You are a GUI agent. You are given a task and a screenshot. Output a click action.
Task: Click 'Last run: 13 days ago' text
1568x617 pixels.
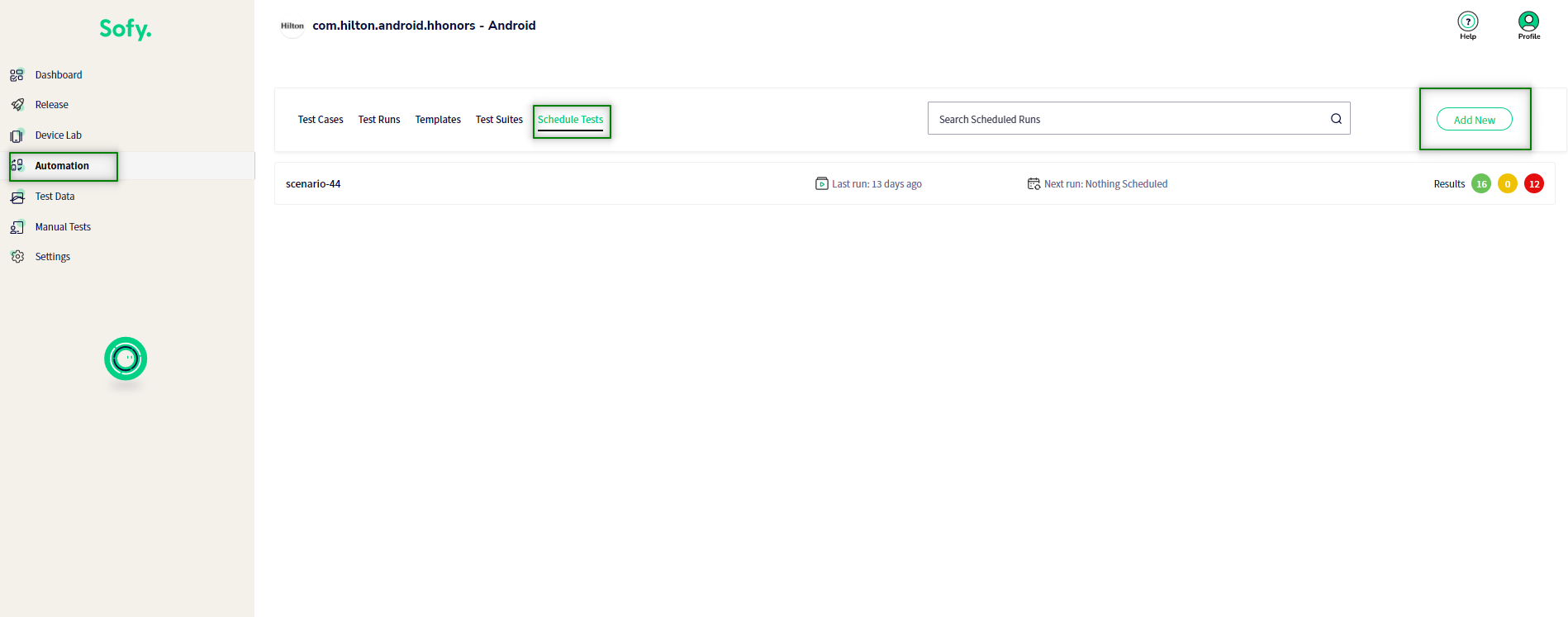(877, 184)
